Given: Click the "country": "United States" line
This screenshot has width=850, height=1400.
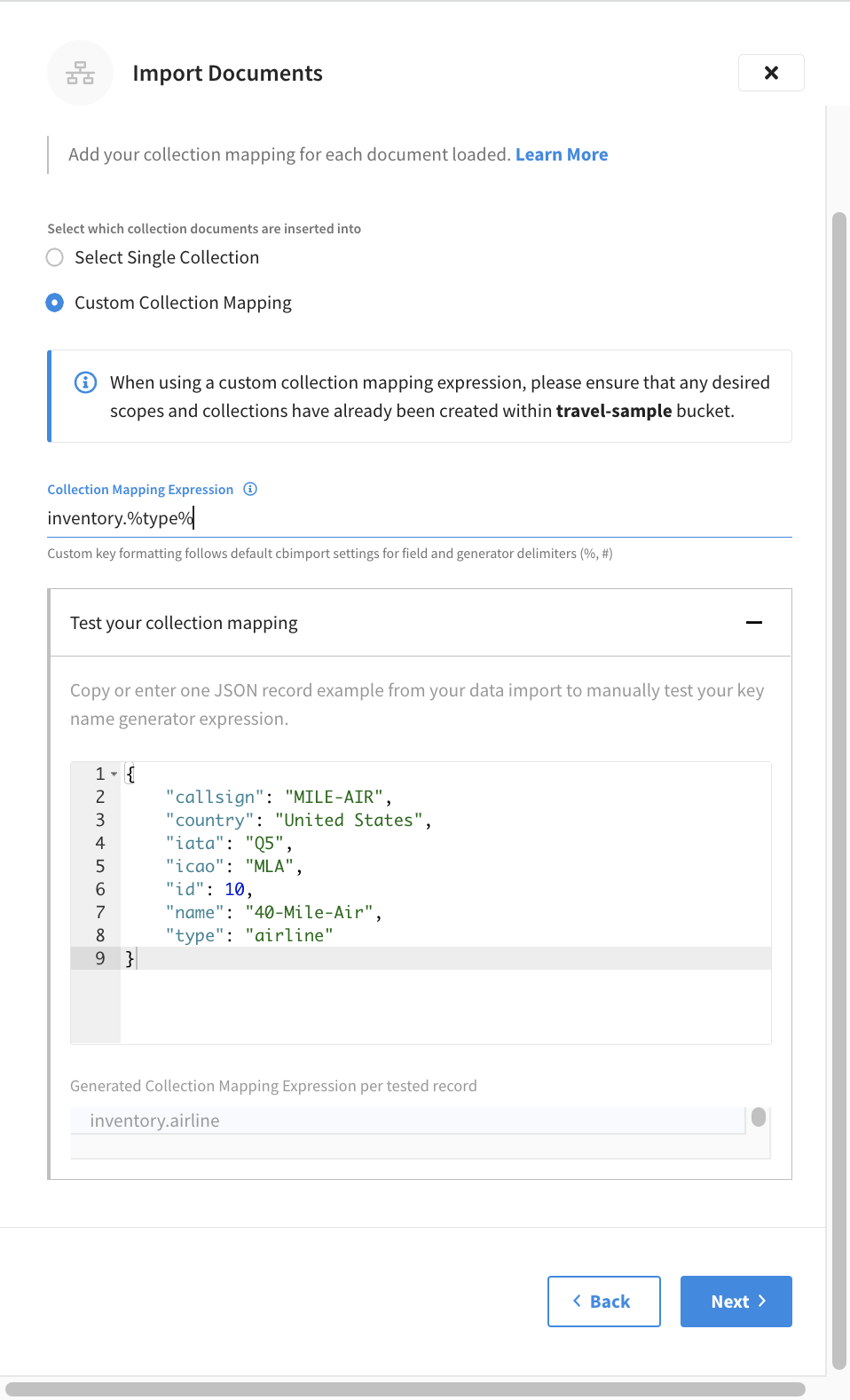Looking at the screenshot, I should 445,820.
